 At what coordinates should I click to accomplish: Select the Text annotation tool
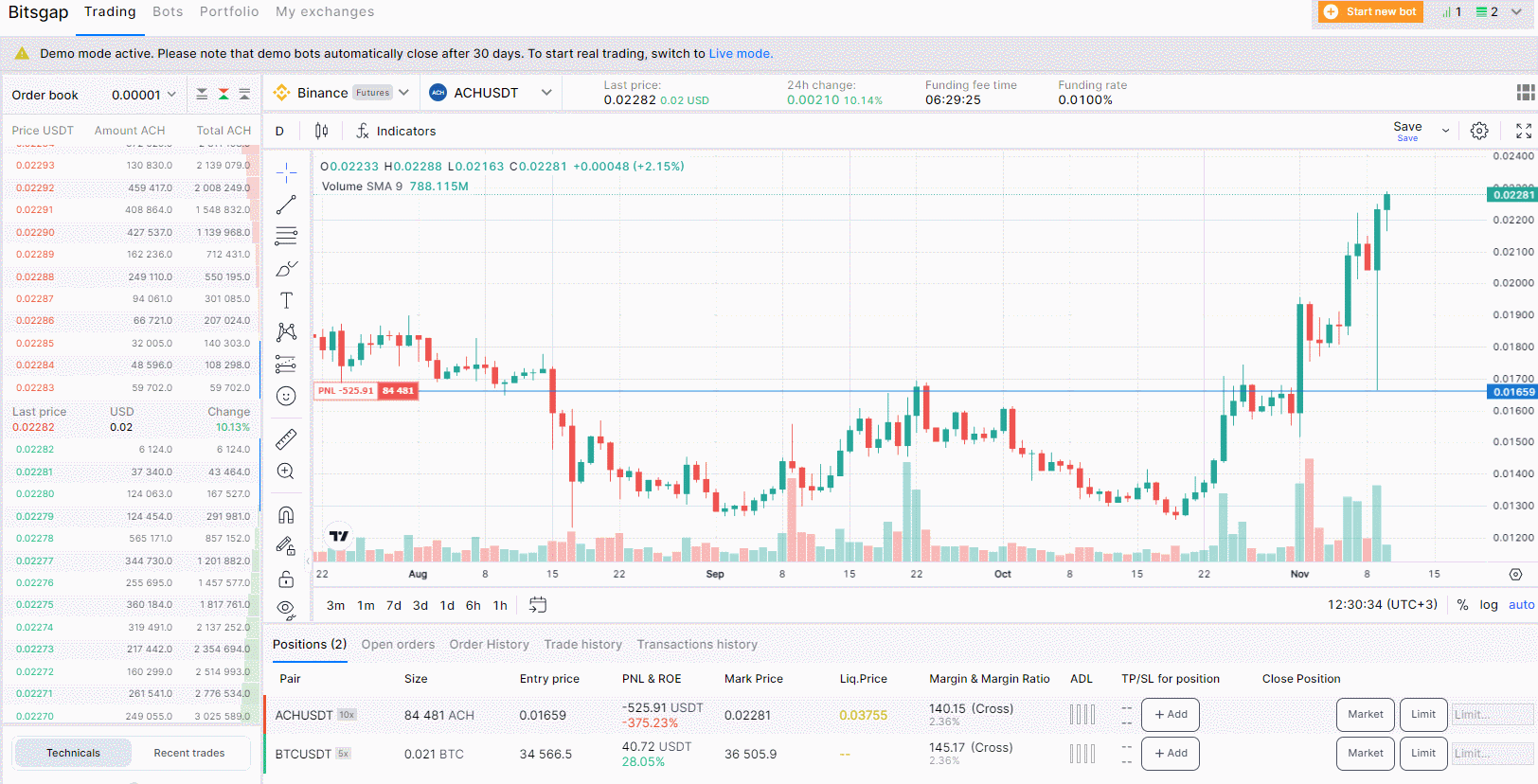[x=286, y=300]
